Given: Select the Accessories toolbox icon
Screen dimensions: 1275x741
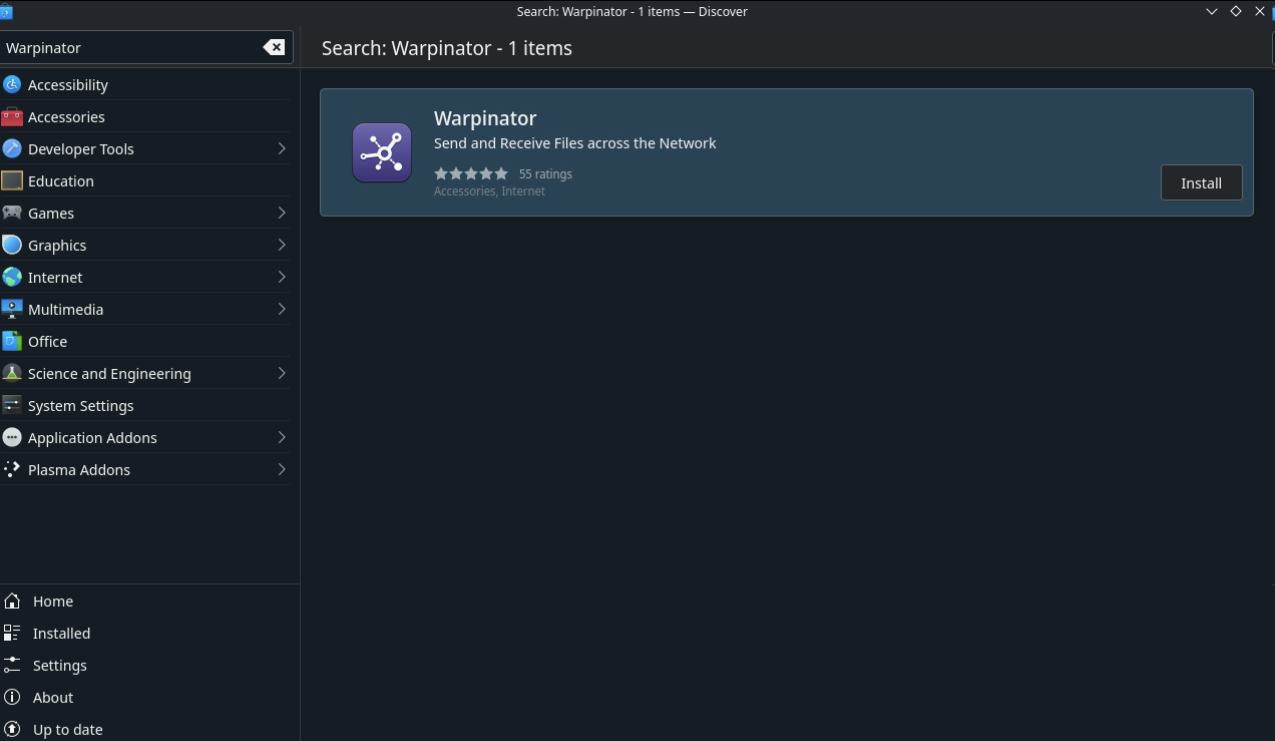Looking at the screenshot, I should [12, 117].
